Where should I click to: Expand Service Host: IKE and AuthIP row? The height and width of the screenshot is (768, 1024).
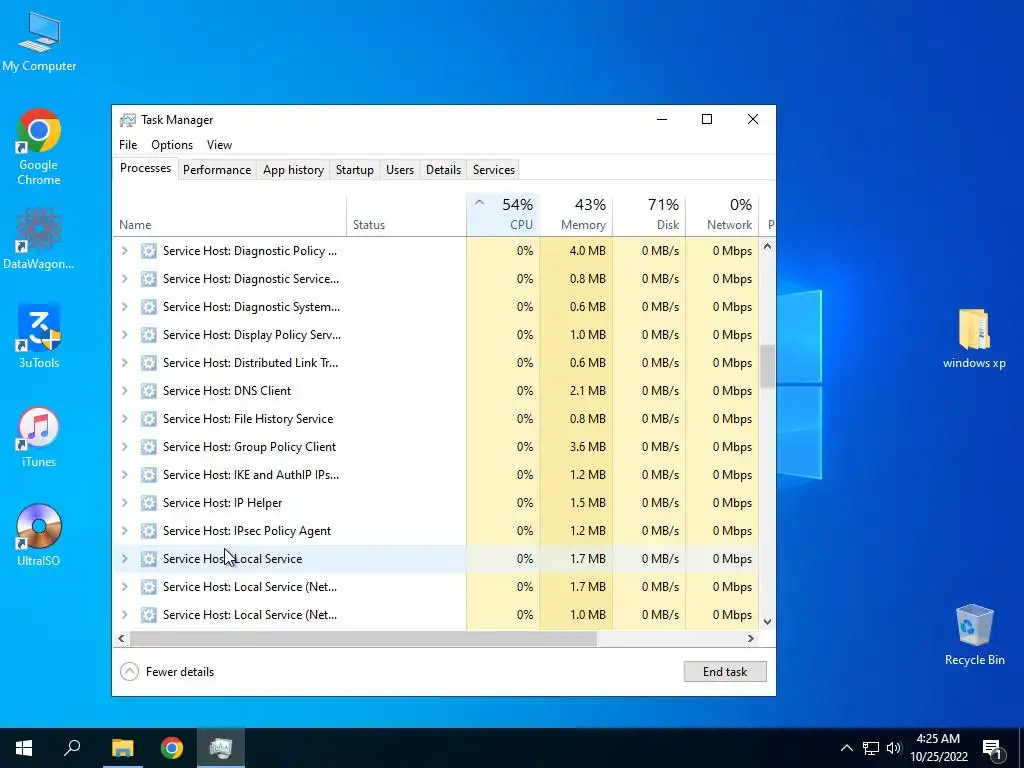coord(124,475)
